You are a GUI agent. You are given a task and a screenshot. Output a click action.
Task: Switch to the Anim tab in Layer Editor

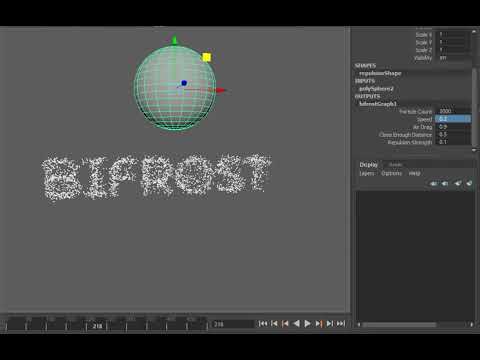click(395, 165)
